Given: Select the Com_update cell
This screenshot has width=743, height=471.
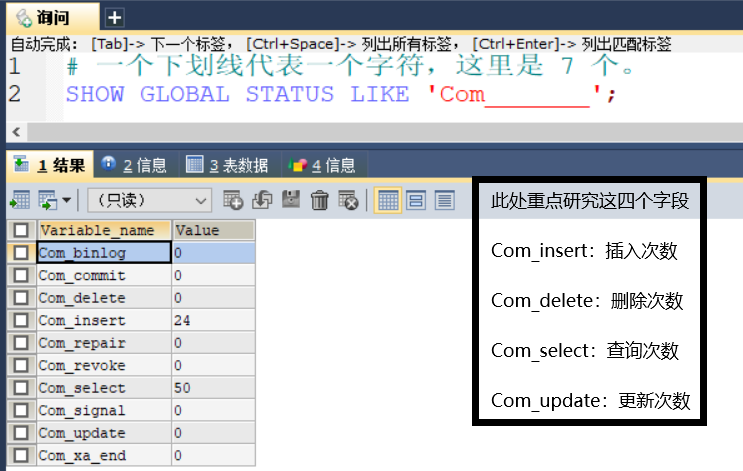Looking at the screenshot, I should pyautogui.click(x=104, y=433).
